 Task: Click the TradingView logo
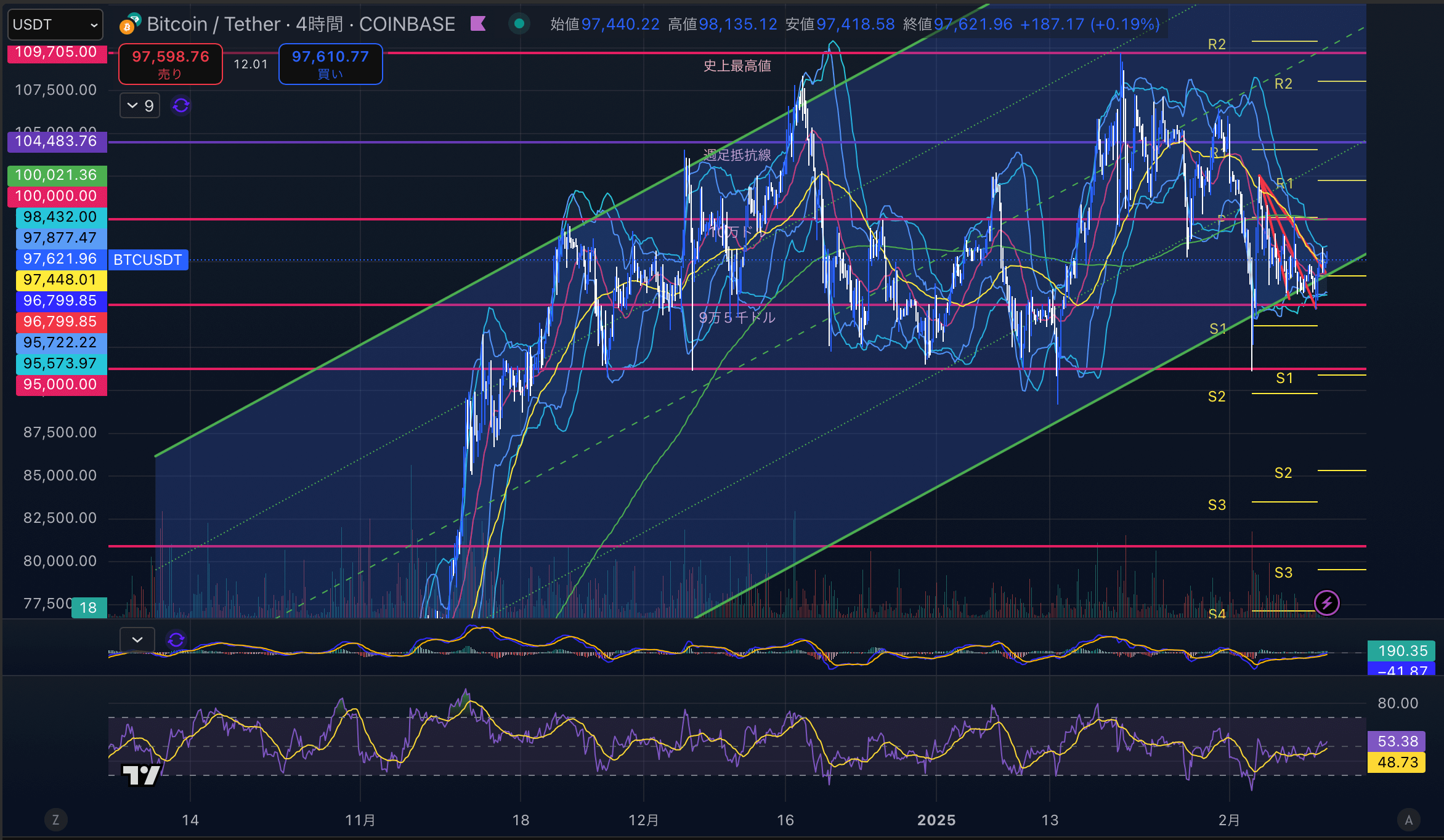click(x=142, y=775)
